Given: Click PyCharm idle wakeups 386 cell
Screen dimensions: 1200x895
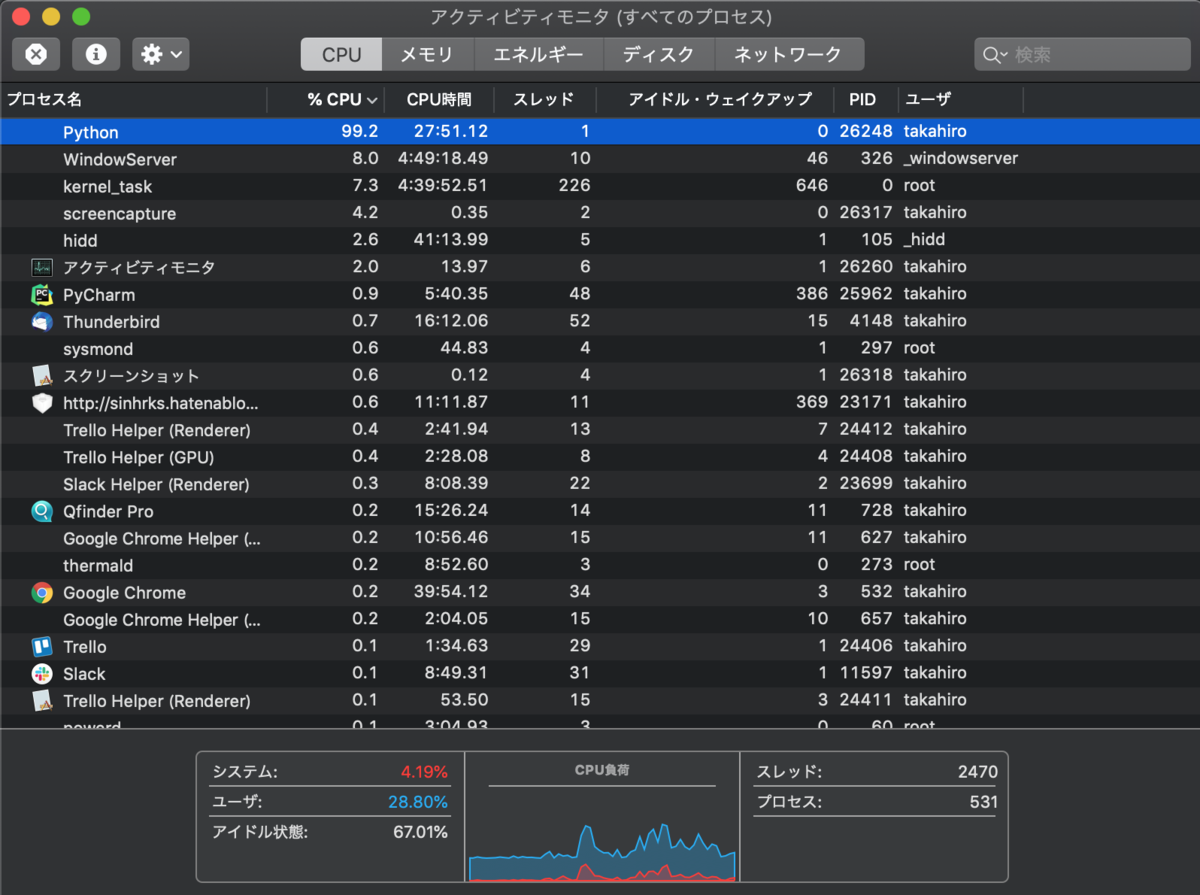Looking at the screenshot, I should [811, 294].
